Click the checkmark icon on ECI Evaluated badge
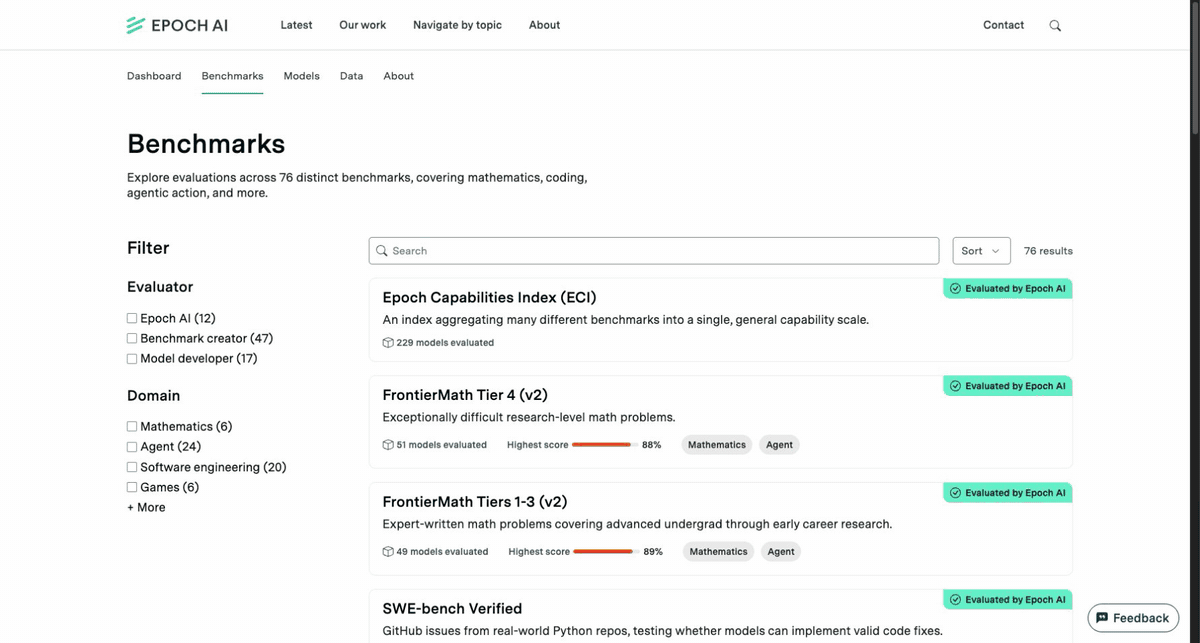 point(955,288)
